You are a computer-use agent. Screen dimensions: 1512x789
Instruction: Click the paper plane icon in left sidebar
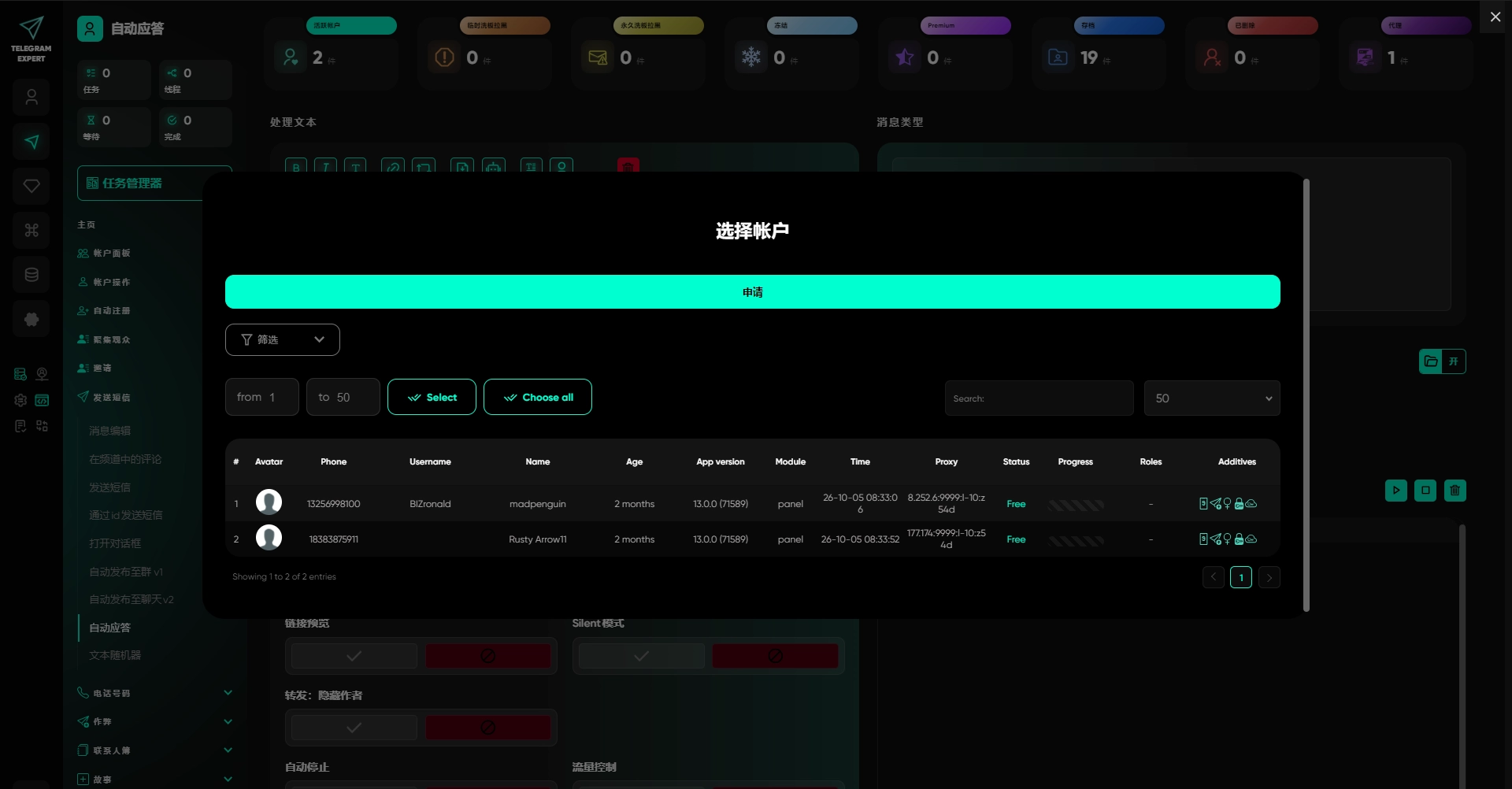[31, 142]
